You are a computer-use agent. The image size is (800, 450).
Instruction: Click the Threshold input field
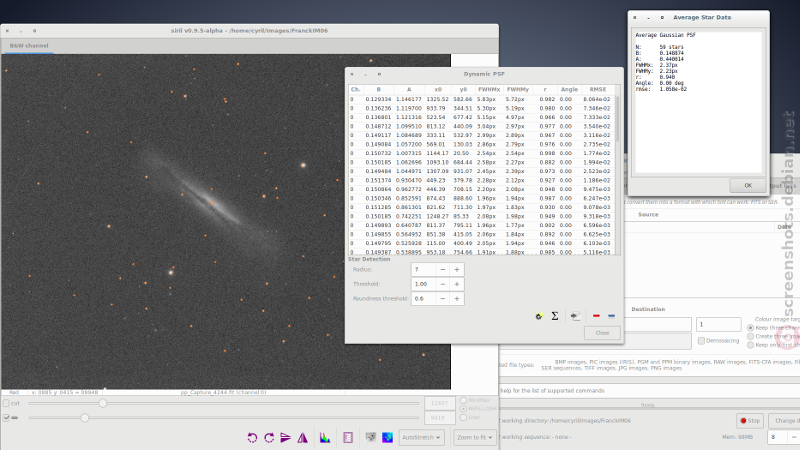tap(423, 284)
